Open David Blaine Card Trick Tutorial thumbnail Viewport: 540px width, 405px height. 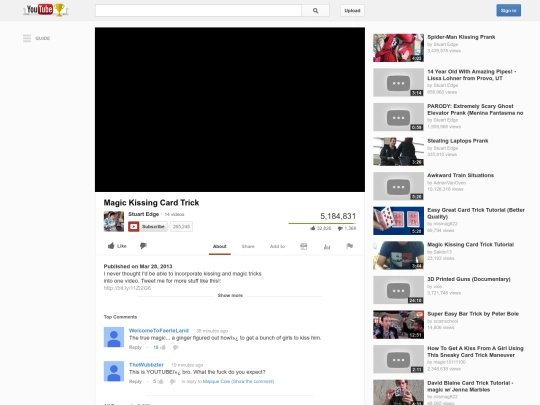point(398,392)
